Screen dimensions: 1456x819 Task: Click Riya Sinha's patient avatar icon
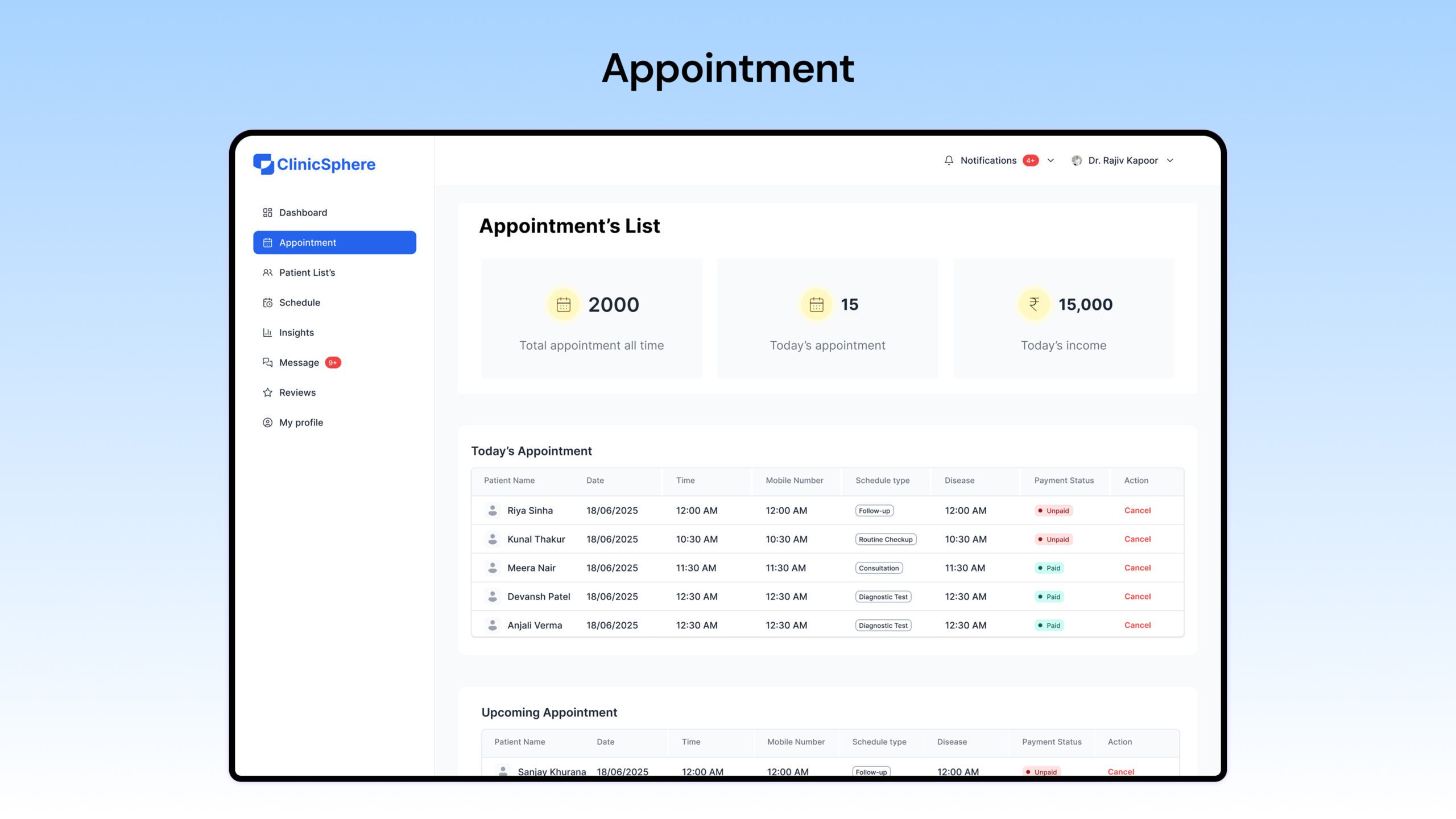coord(493,510)
